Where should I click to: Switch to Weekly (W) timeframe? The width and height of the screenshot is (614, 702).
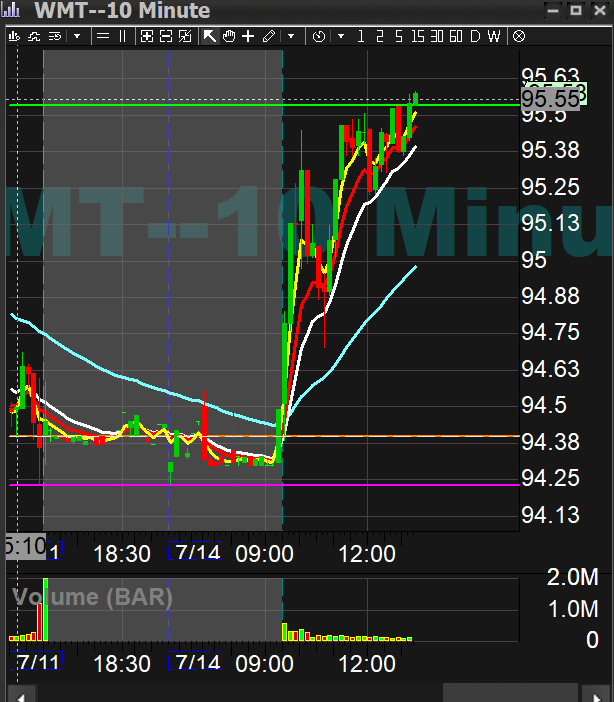pyautogui.click(x=494, y=36)
